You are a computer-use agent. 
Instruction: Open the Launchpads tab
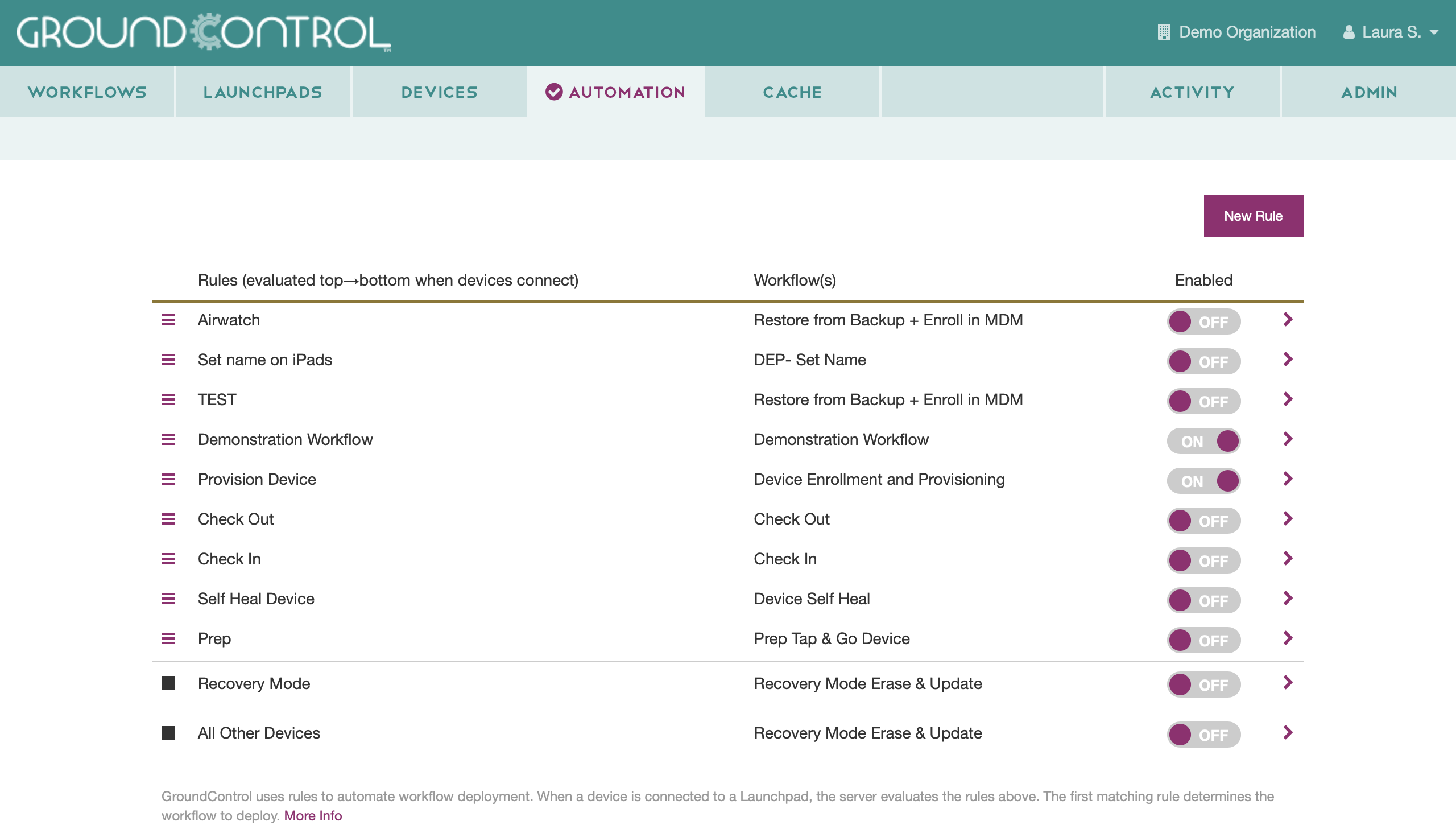(x=263, y=92)
